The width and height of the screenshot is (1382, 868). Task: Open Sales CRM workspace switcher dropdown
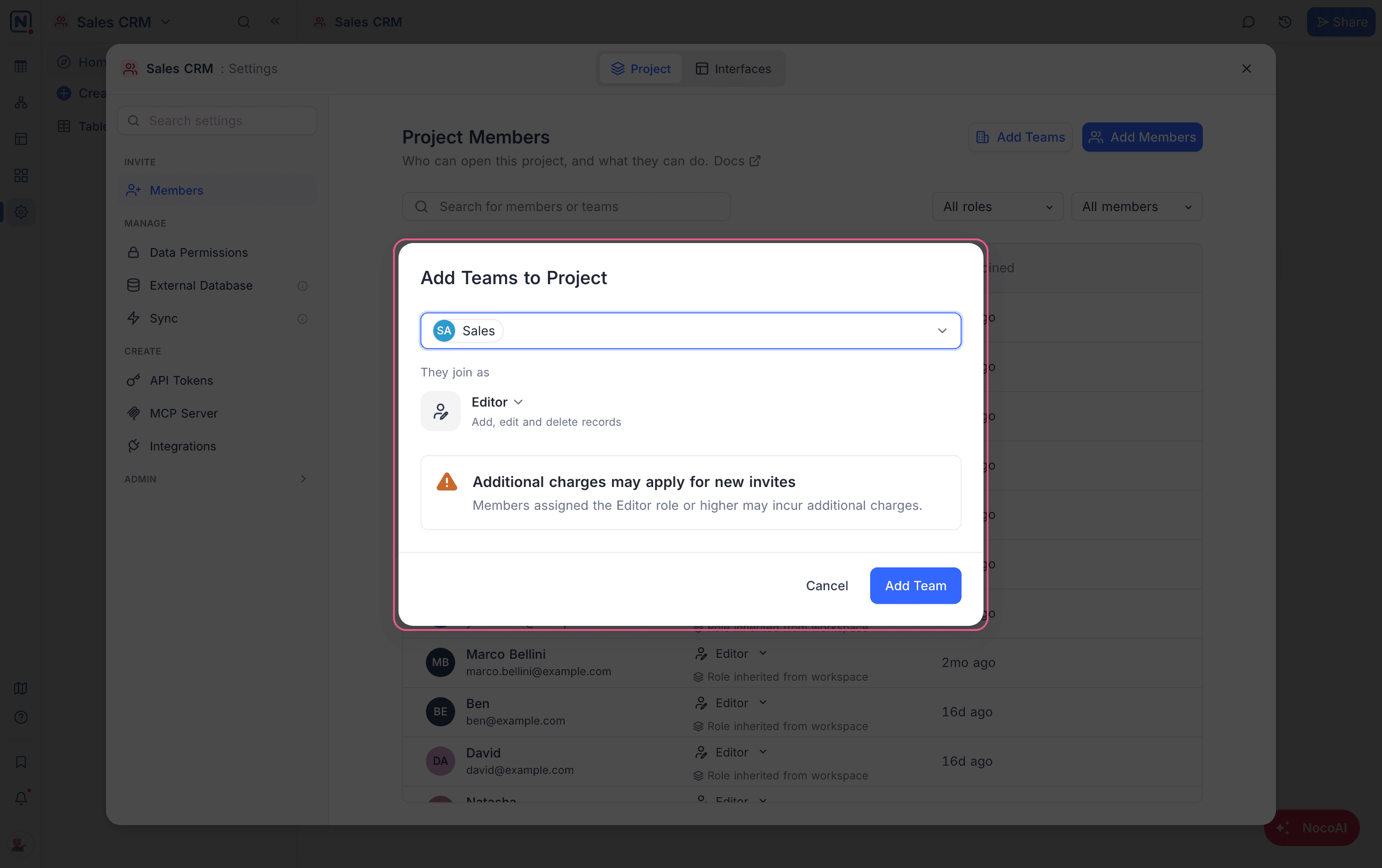(x=112, y=22)
